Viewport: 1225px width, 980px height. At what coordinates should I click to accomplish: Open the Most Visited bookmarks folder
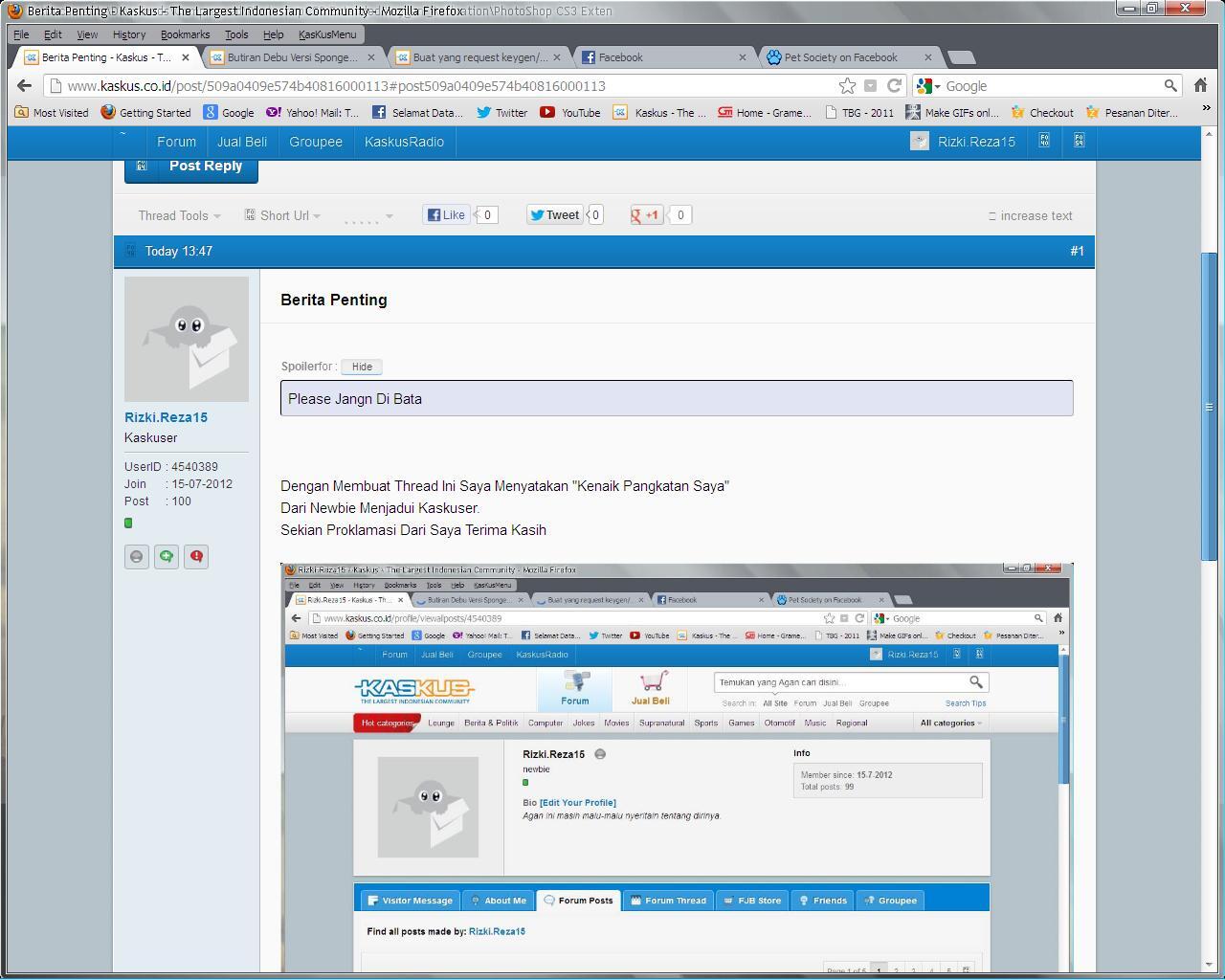(x=51, y=112)
